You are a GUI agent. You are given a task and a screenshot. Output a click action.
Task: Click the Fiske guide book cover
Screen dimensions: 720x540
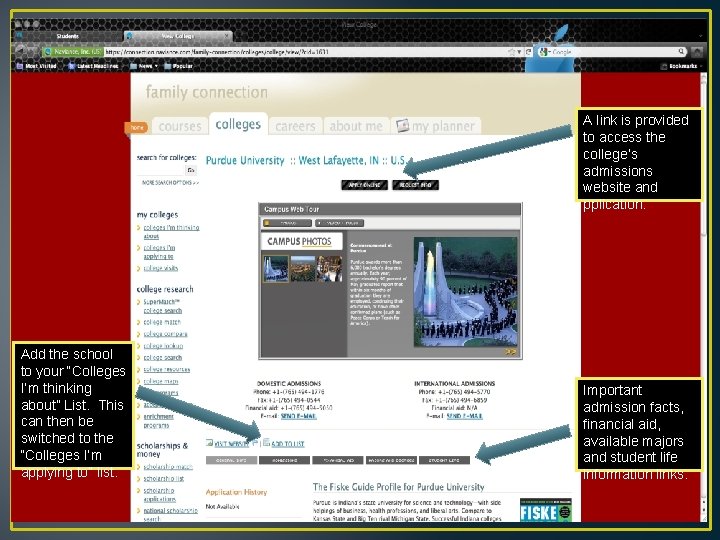click(x=546, y=510)
